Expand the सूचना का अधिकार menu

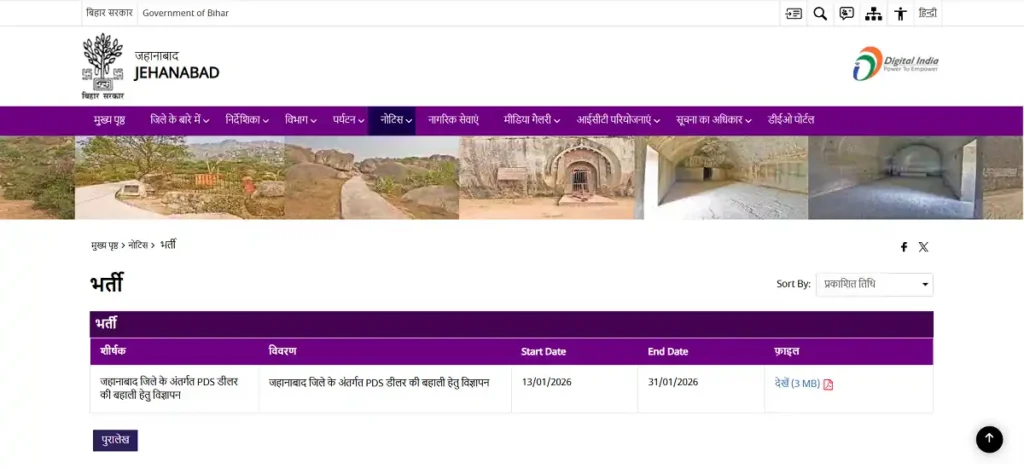point(714,120)
